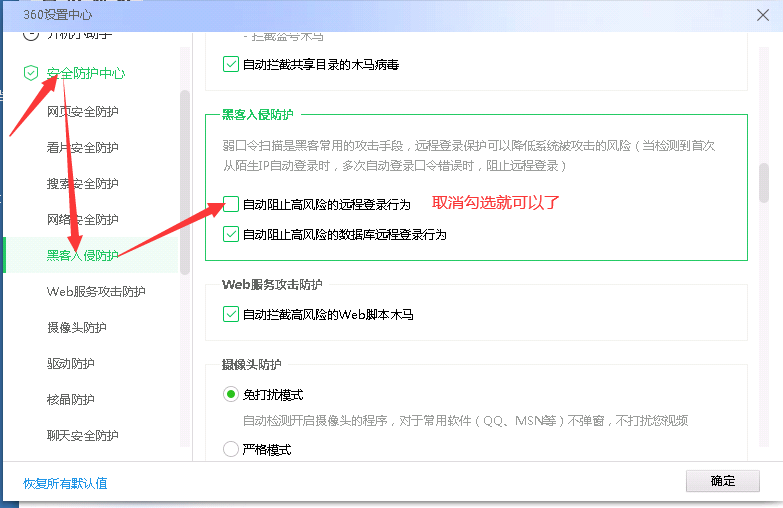This screenshot has width=783, height=508.
Task: Select 网络安全防护 in the sidebar
Action: tap(82, 219)
